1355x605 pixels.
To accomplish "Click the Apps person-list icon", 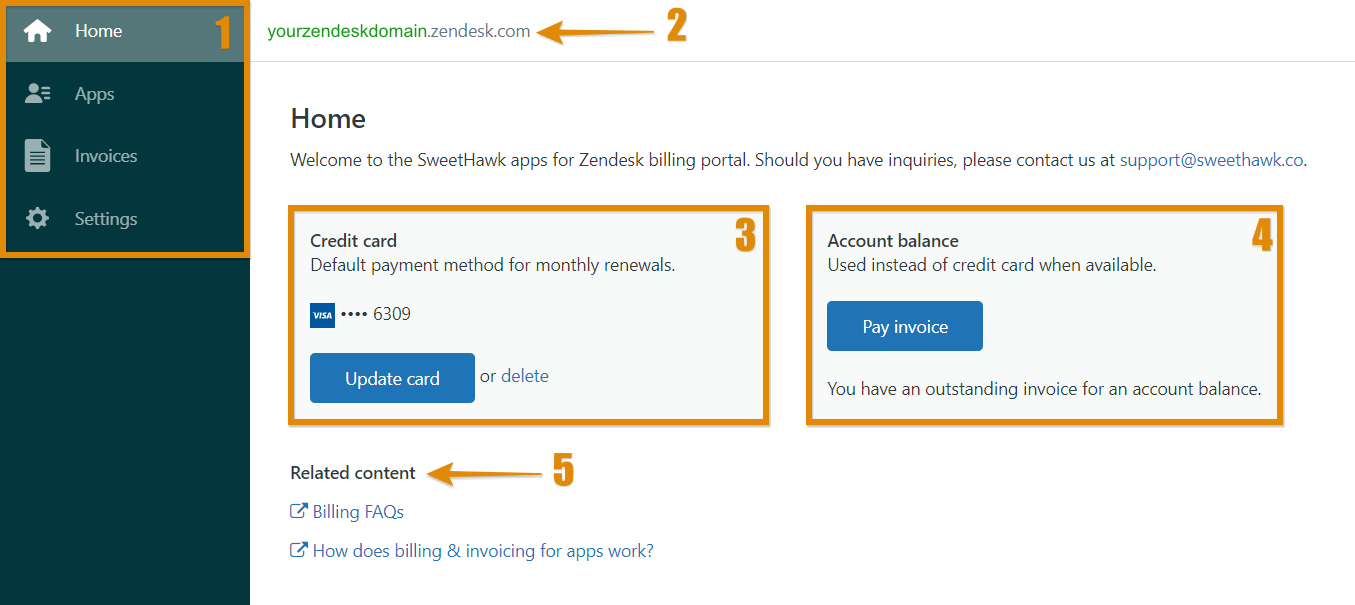I will (38, 93).
